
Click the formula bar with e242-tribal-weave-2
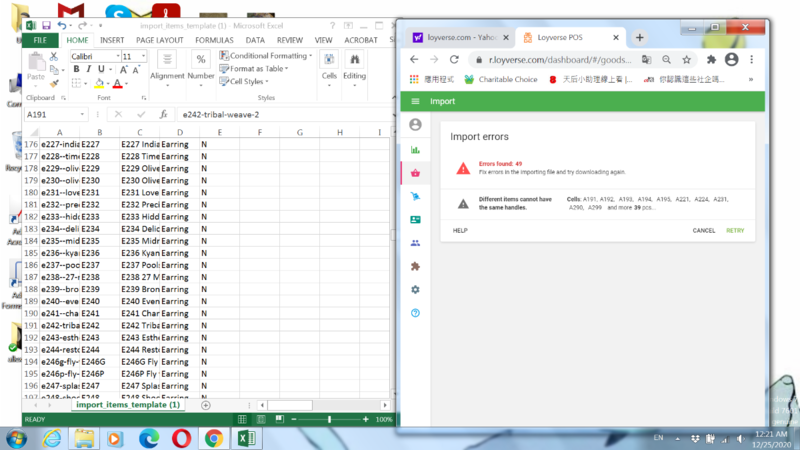[x=286, y=114]
